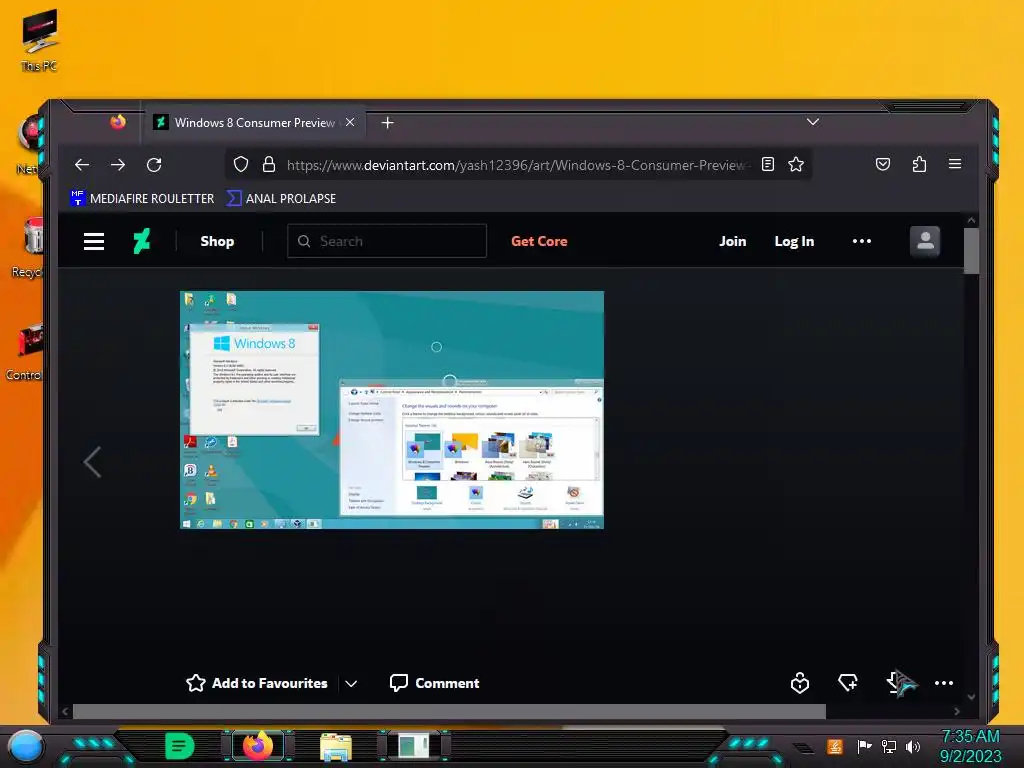Click the volume speaker tray icon
Viewport: 1024px width, 768px height.
(912, 746)
